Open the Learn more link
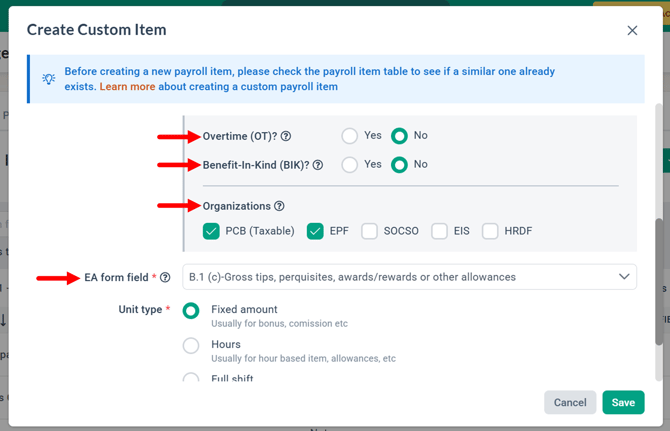The image size is (670, 431). click(127, 87)
